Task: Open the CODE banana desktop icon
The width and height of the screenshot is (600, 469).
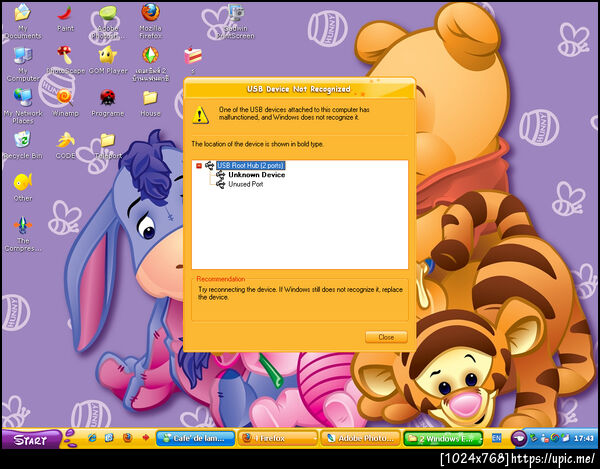Action: point(65,145)
